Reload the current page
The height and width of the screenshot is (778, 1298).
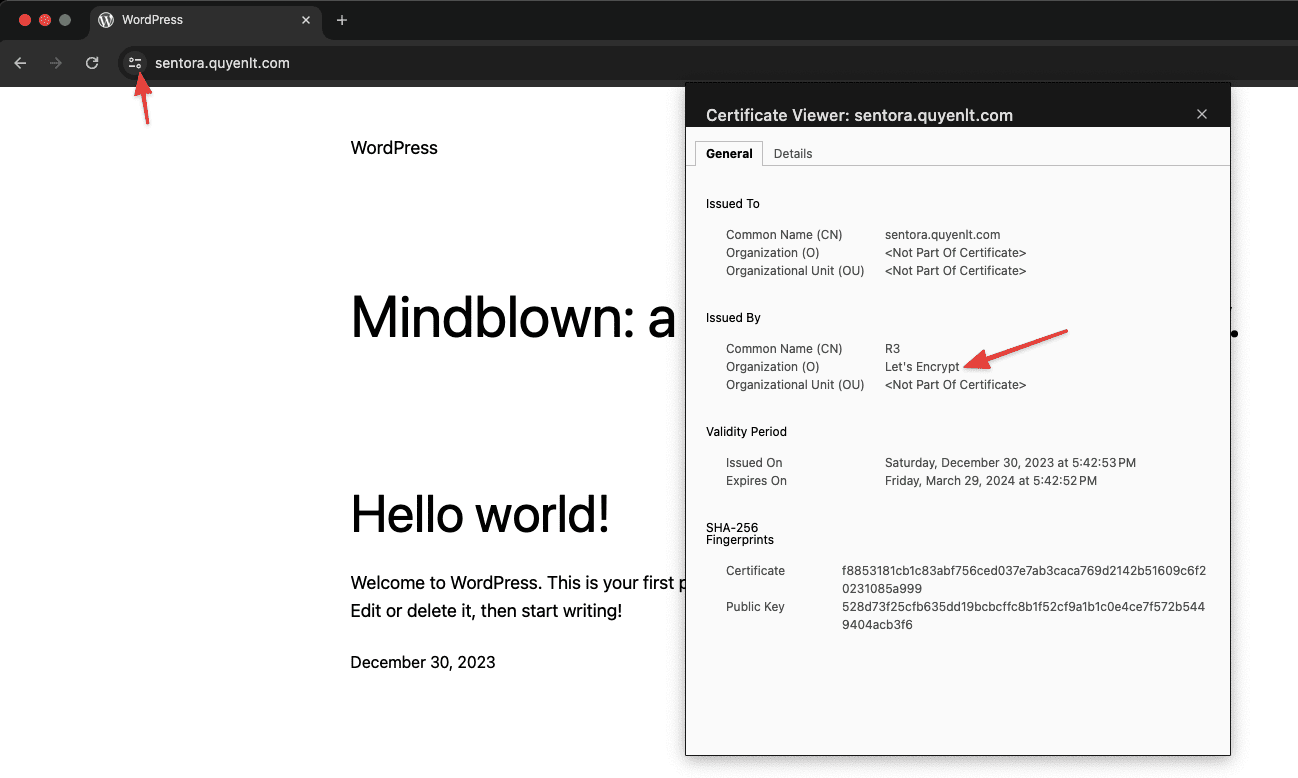(x=92, y=63)
